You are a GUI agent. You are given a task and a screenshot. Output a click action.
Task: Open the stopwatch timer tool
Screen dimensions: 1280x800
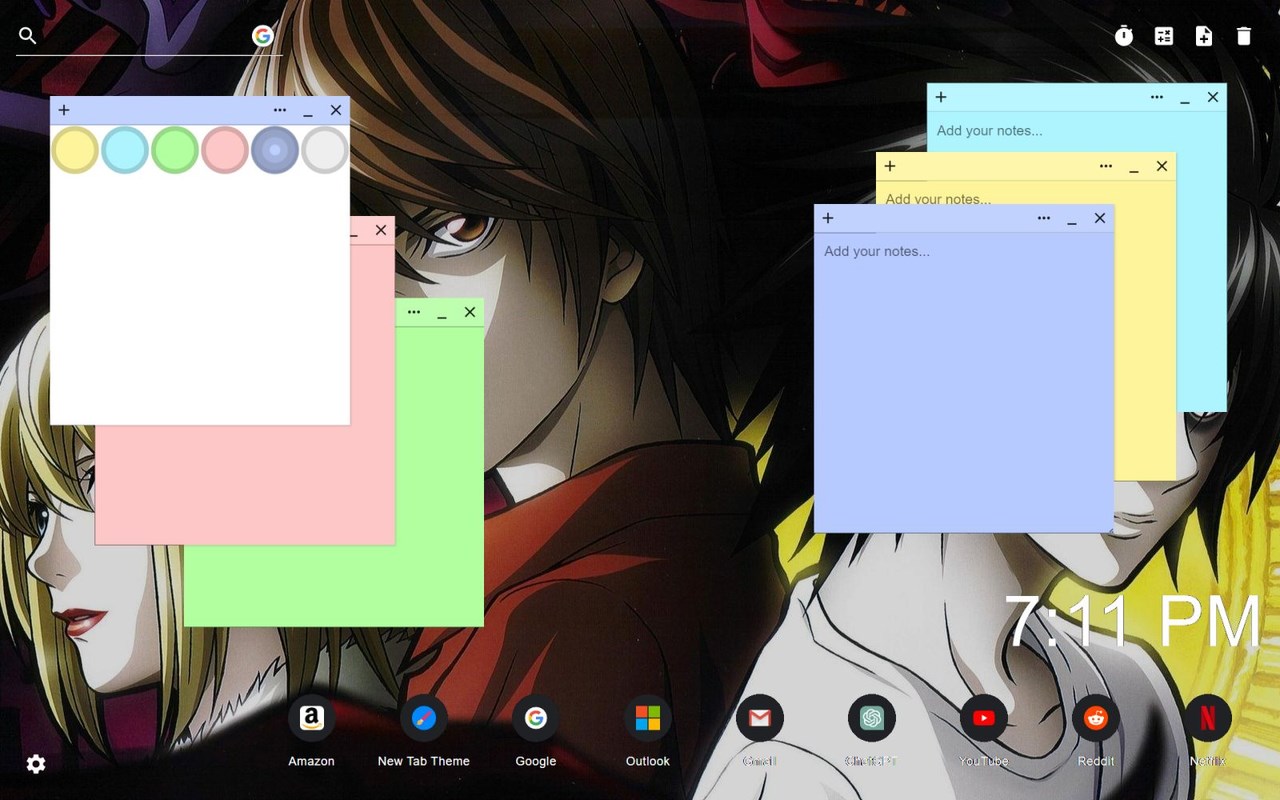click(x=1124, y=36)
